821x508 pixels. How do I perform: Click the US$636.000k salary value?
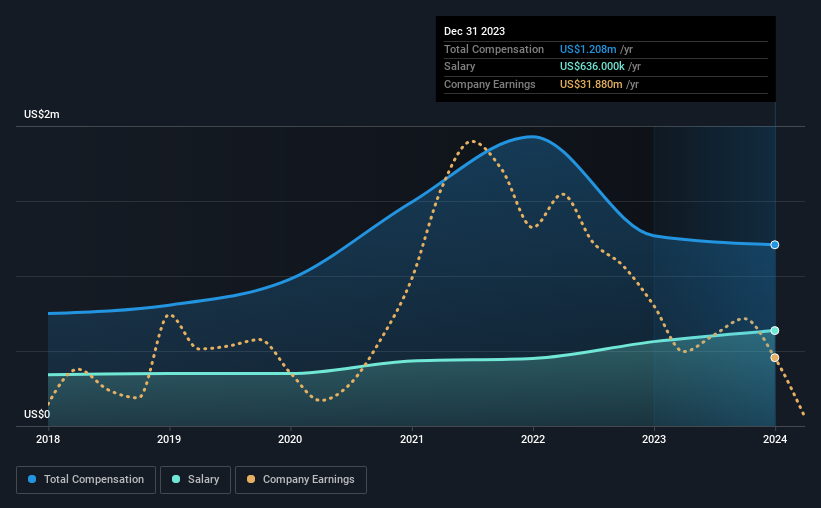coord(592,67)
